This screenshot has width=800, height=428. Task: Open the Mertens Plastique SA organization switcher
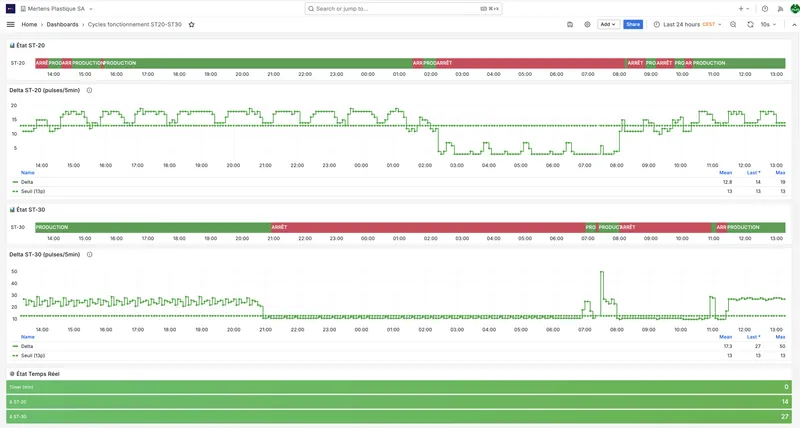56,9
